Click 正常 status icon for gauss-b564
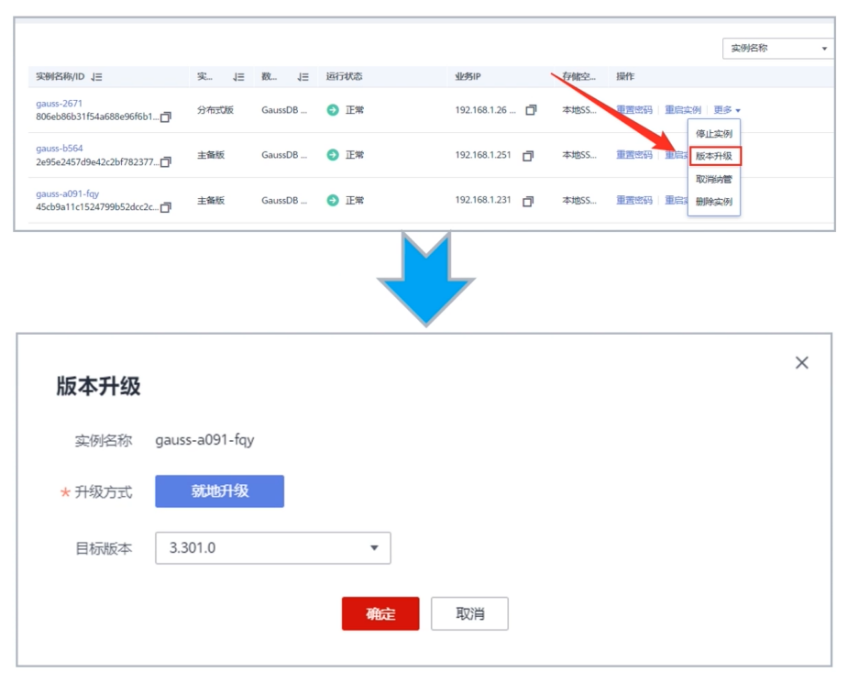 (x=333, y=155)
